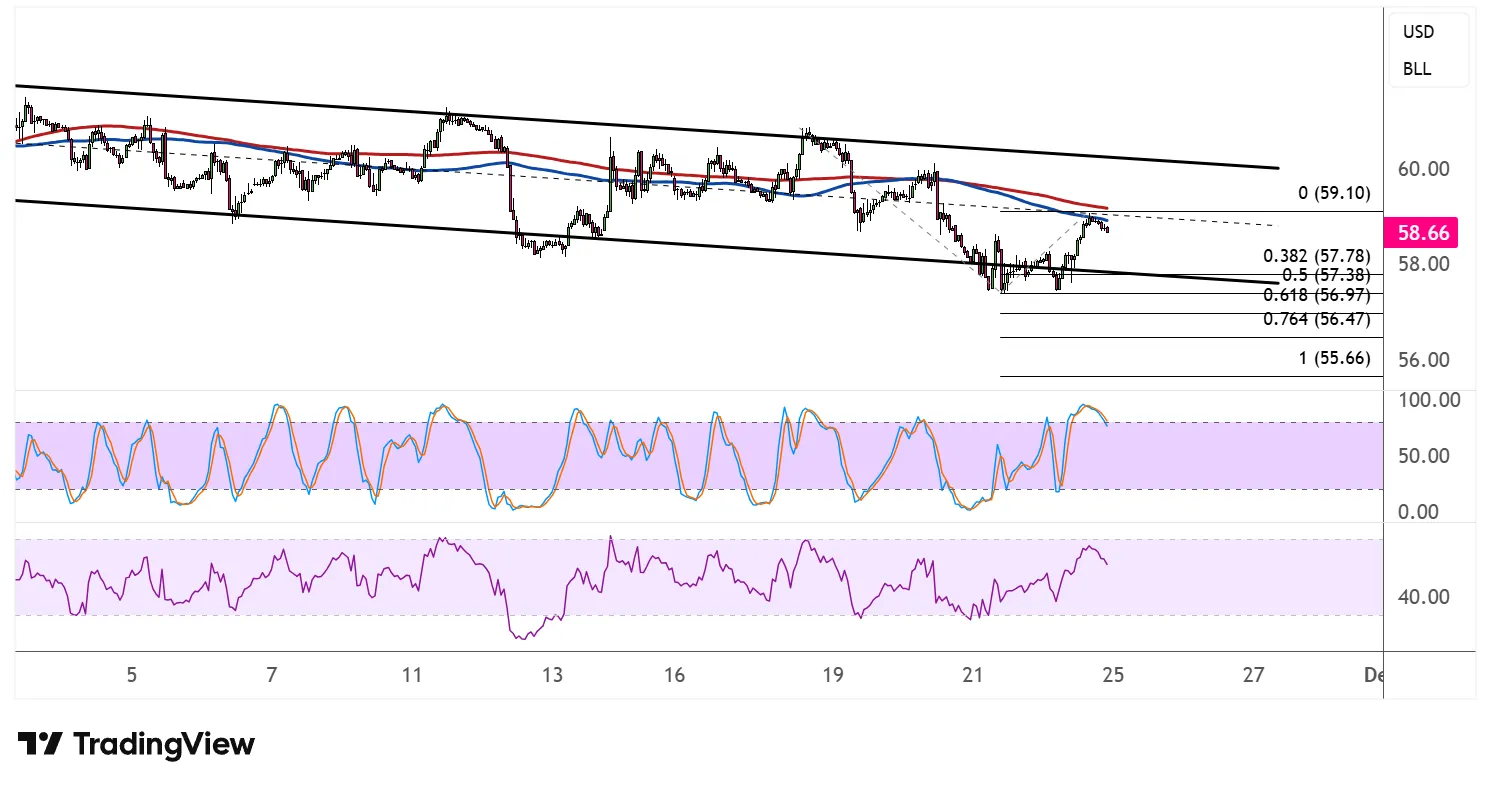The height and width of the screenshot is (789, 1491).
Task: Click date 25 on the time axis
Action: 1113,675
